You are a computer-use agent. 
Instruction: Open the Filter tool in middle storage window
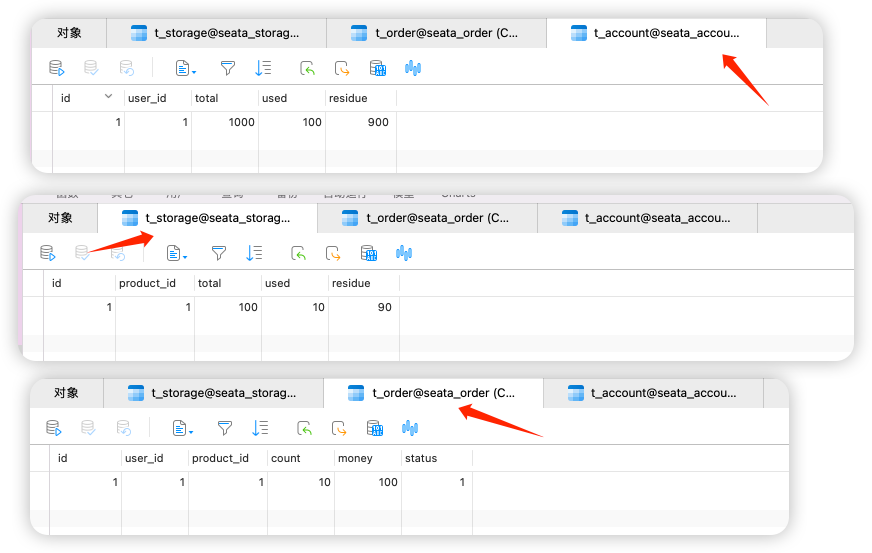[x=219, y=253]
